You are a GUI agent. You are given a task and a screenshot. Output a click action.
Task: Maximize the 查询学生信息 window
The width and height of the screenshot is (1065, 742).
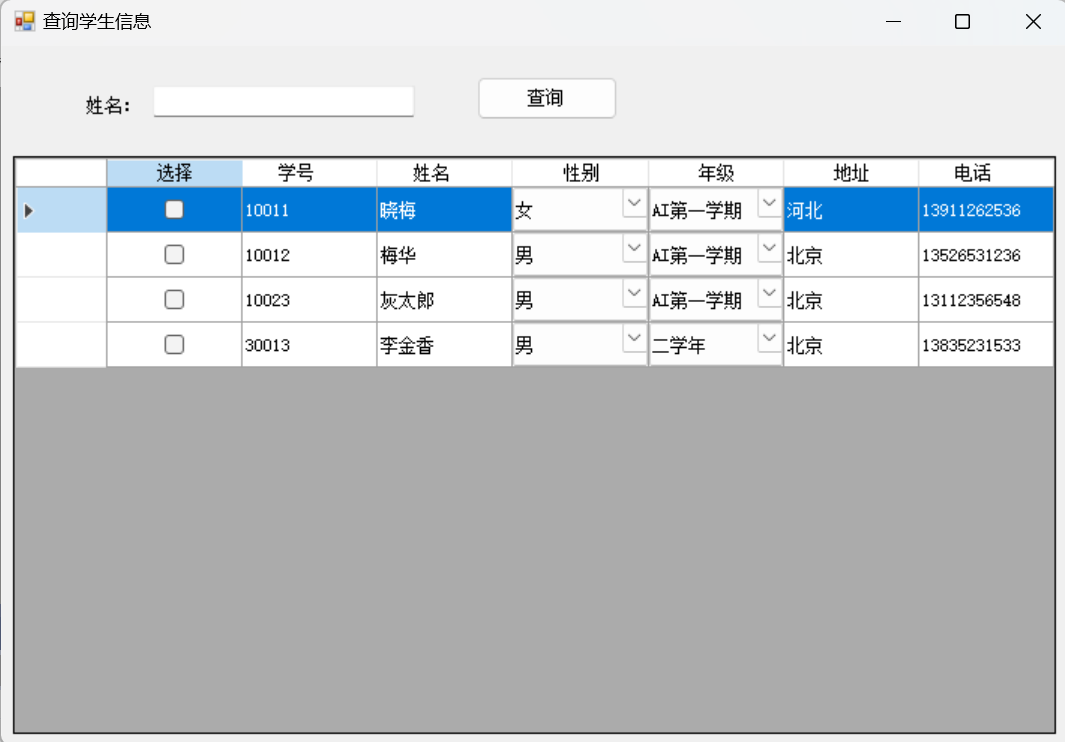tap(962, 22)
